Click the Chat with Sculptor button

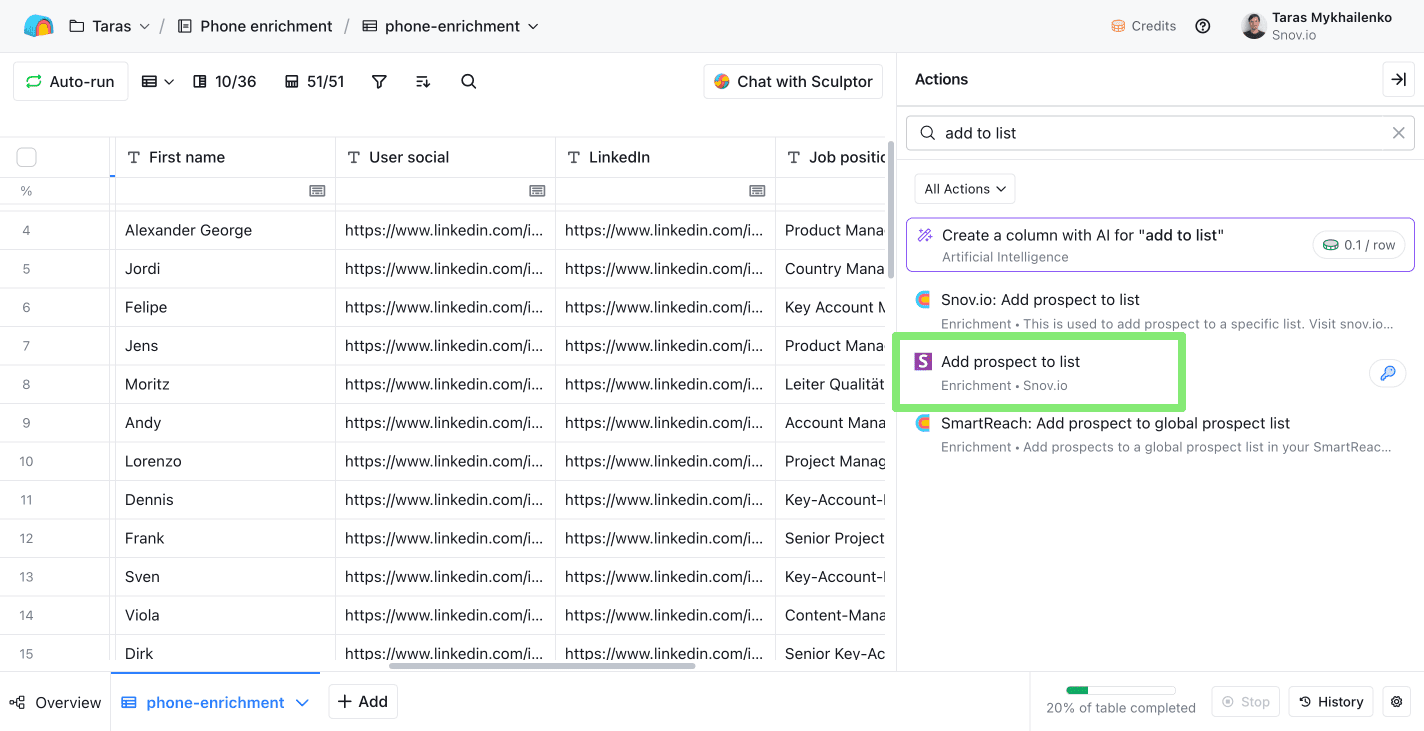794,82
